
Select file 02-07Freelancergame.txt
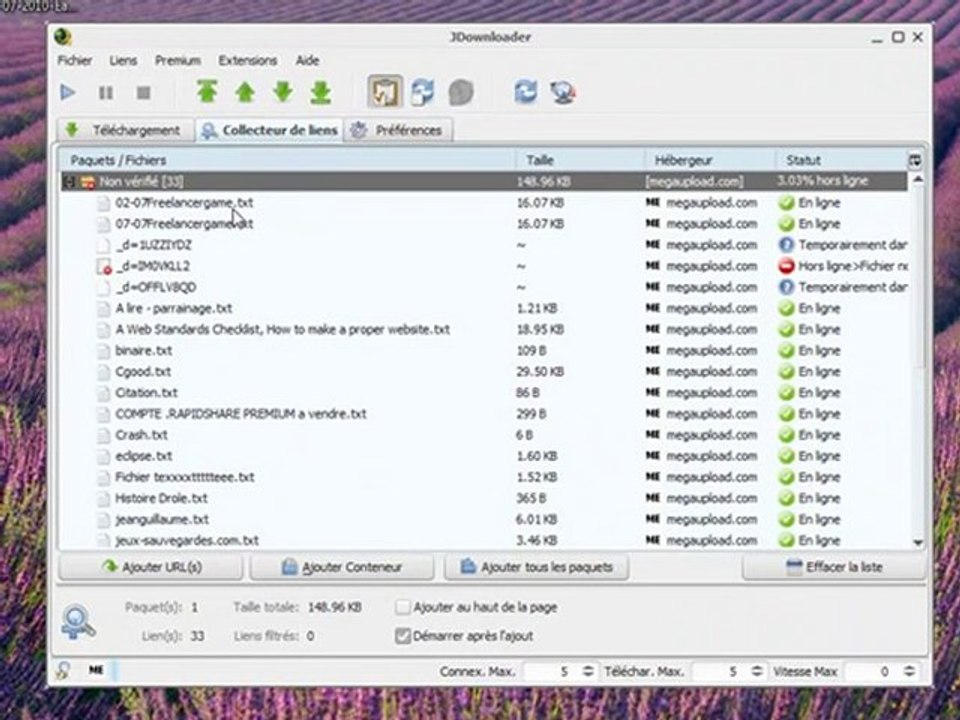[184, 203]
